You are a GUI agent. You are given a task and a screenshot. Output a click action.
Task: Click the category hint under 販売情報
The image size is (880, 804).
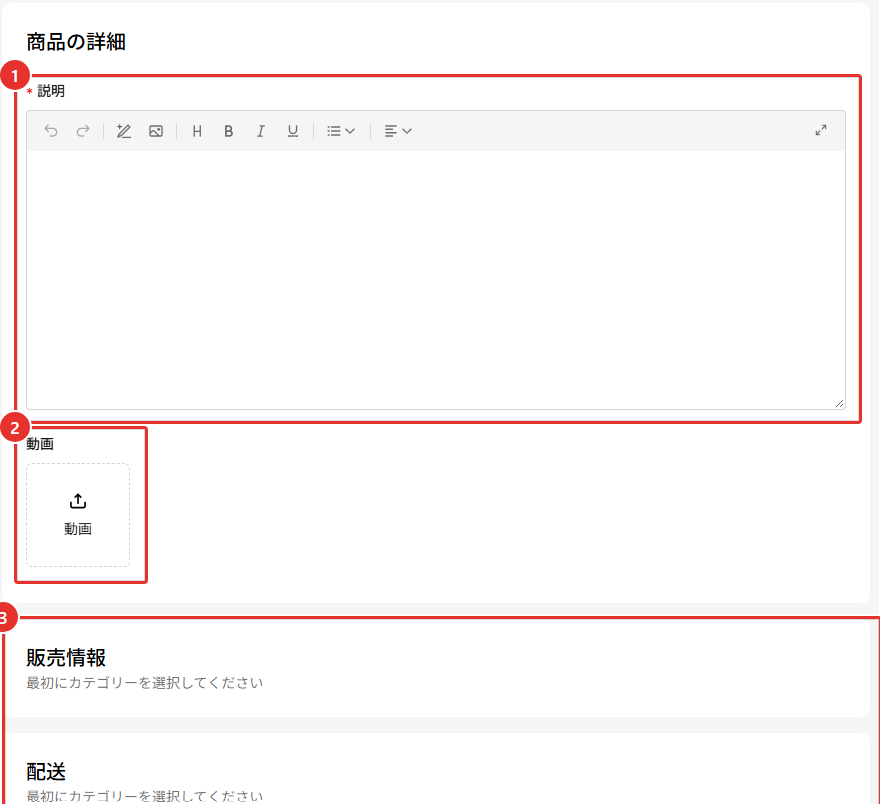point(145,683)
